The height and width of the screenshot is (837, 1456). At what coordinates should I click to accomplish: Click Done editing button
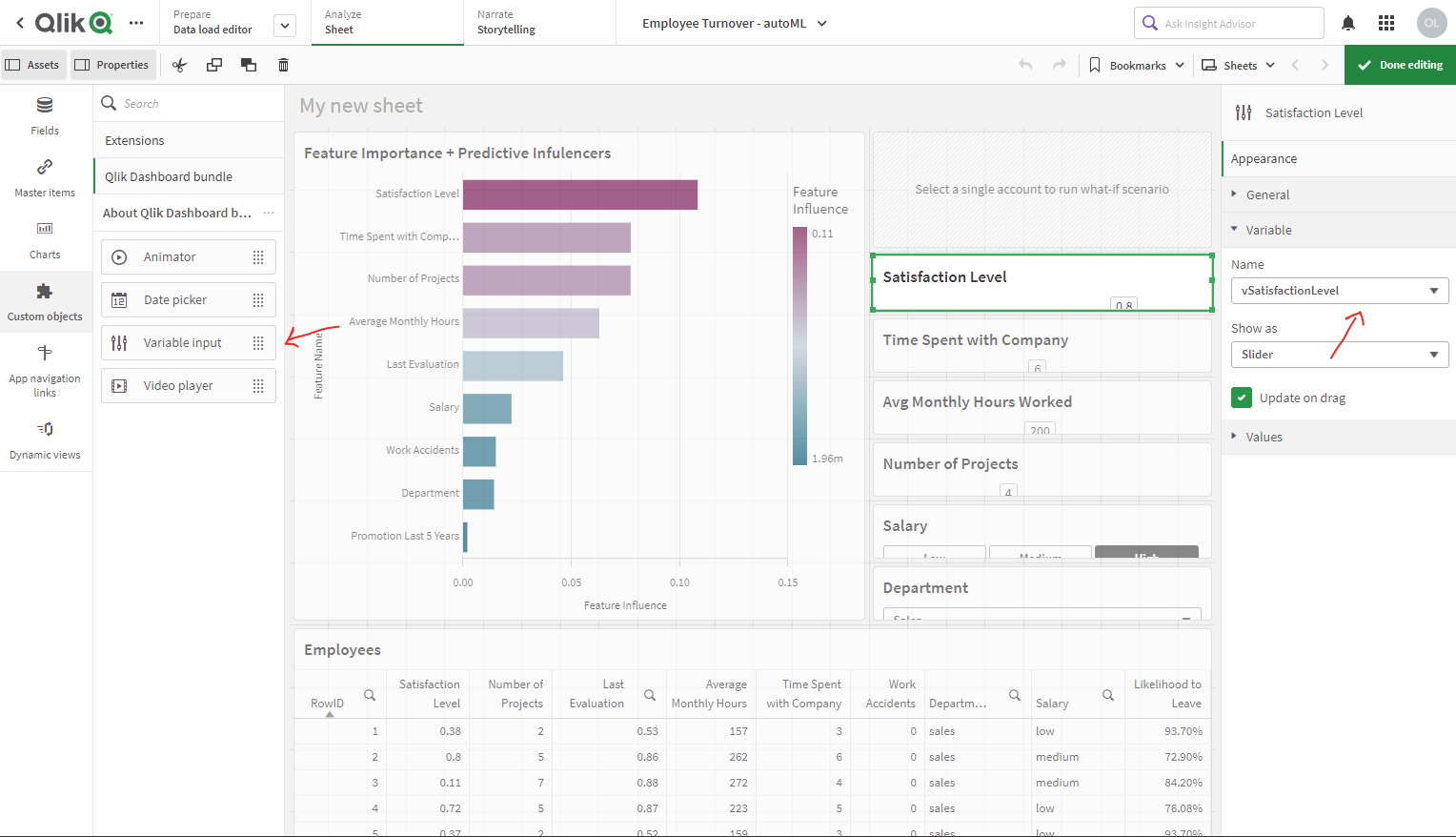[1400, 65]
